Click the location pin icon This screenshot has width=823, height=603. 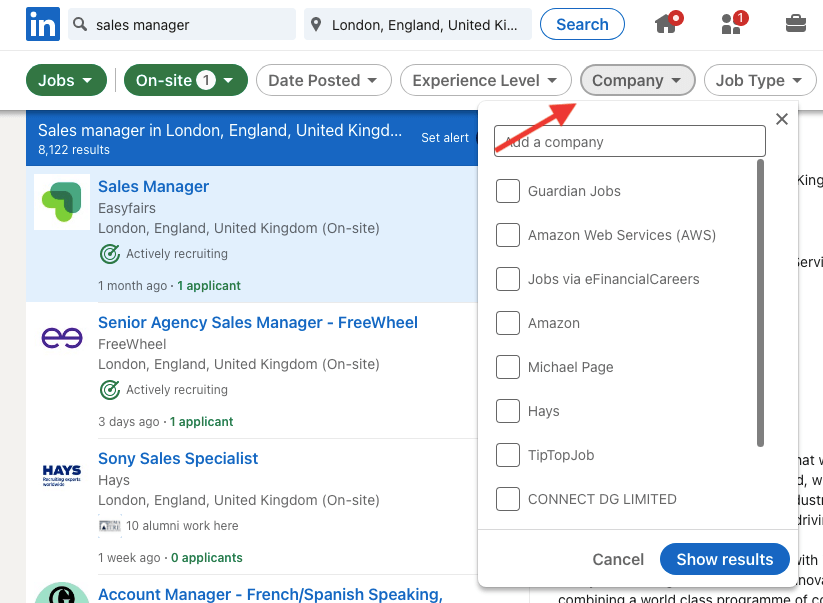pyautogui.click(x=316, y=24)
